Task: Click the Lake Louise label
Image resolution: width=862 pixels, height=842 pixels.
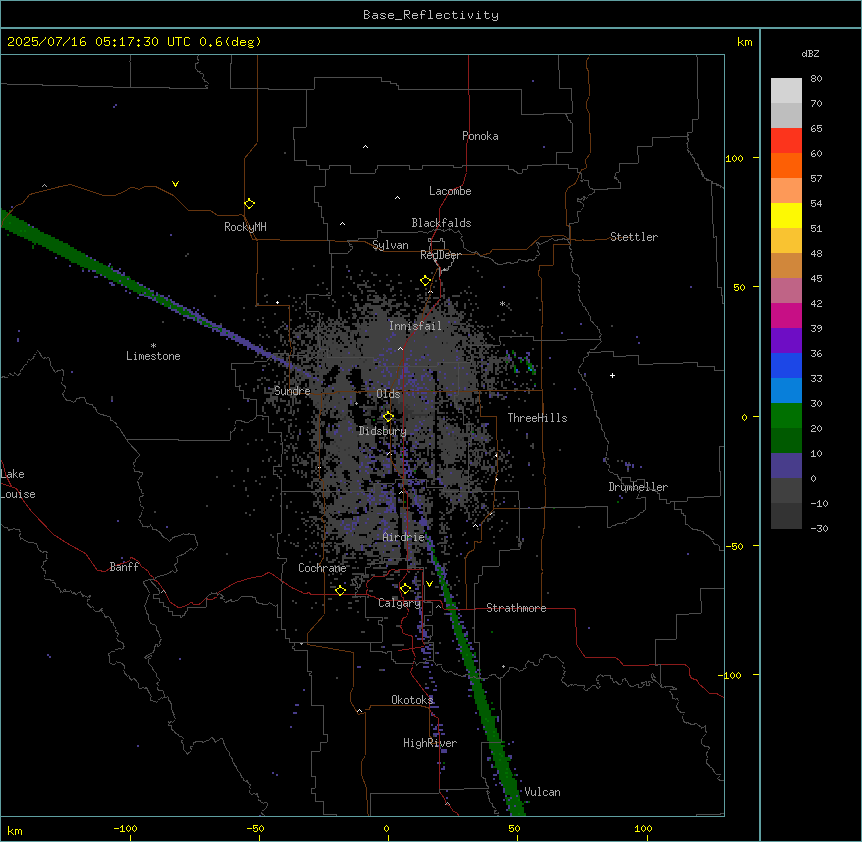Action: (18, 484)
